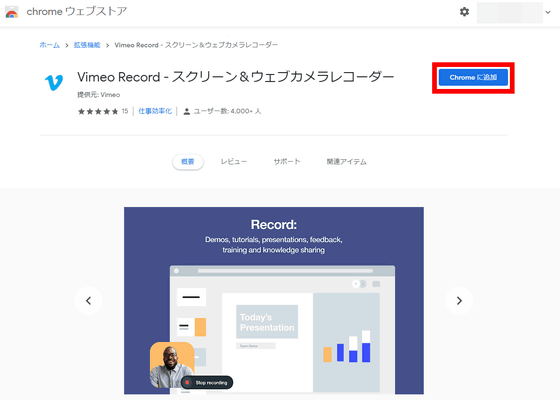
Task: Click the Chrome に追加 button
Action: pos(473,77)
